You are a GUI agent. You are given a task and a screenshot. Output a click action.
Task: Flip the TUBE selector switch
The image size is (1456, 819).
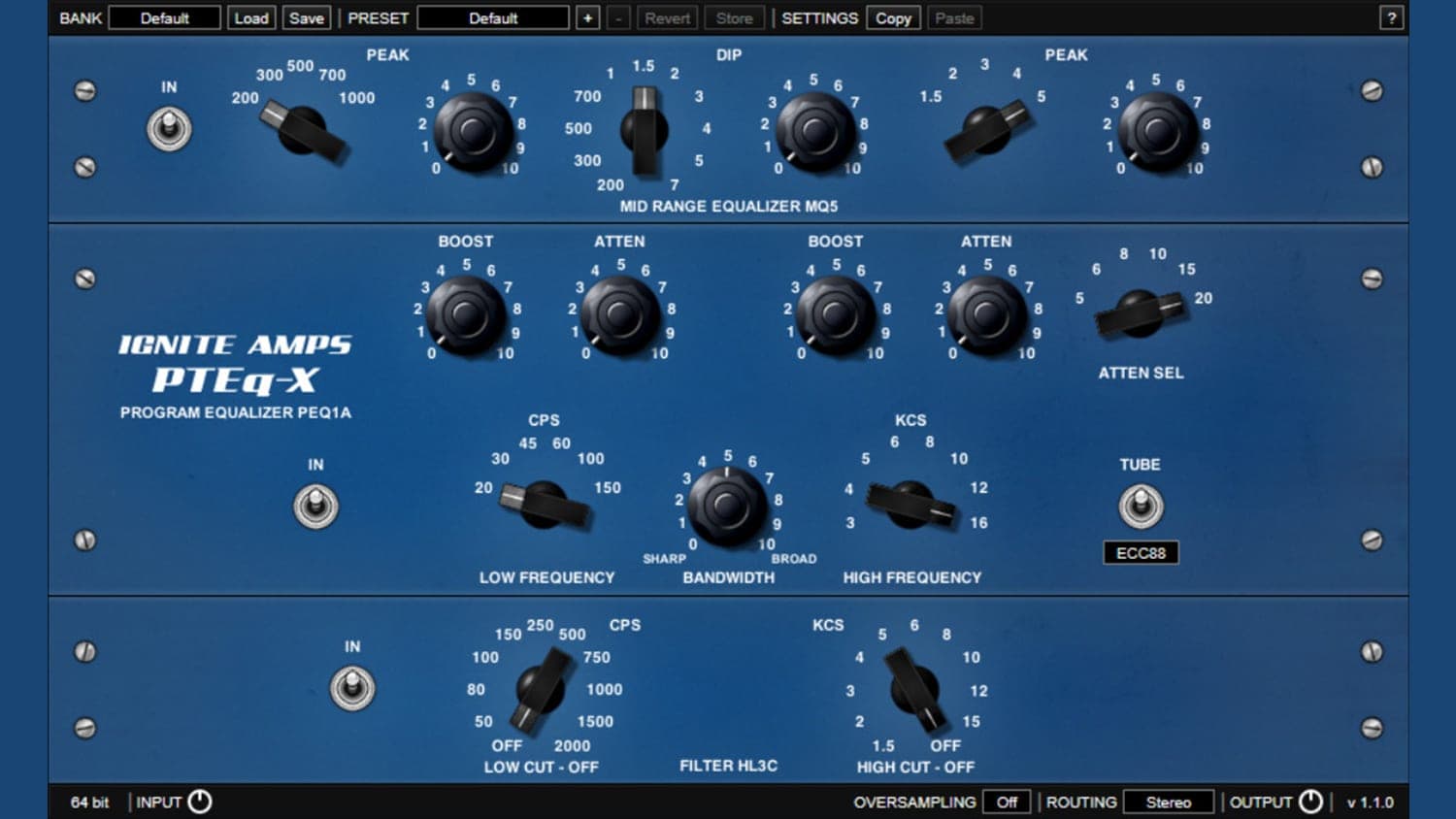click(x=1141, y=506)
